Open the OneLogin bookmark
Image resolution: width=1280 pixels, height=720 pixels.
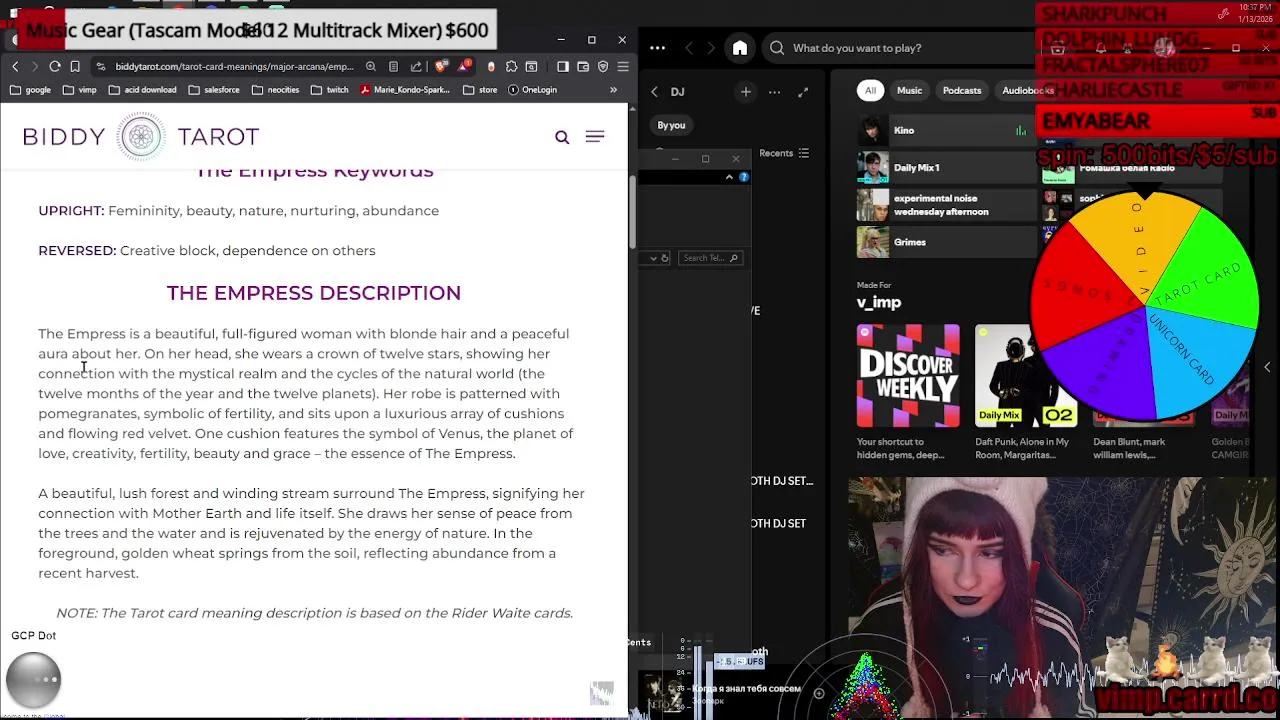532,90
